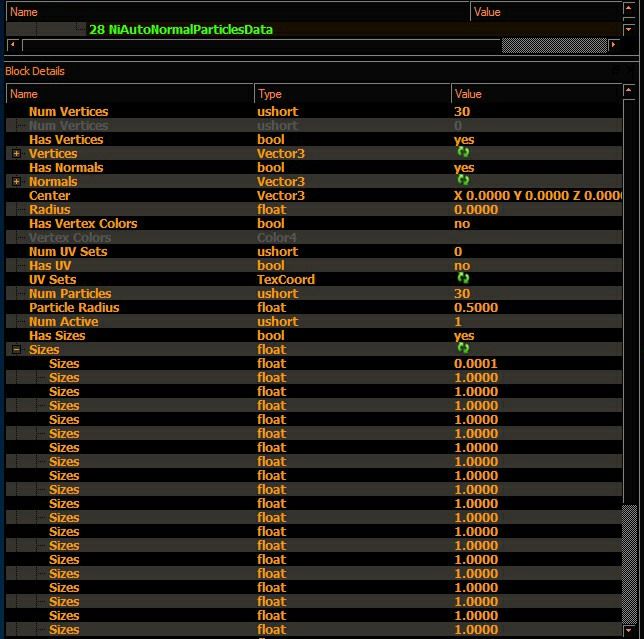644x639 pixels.
Task: Select the greyed-out Vertex Colors row
Action: coord(314,237)
